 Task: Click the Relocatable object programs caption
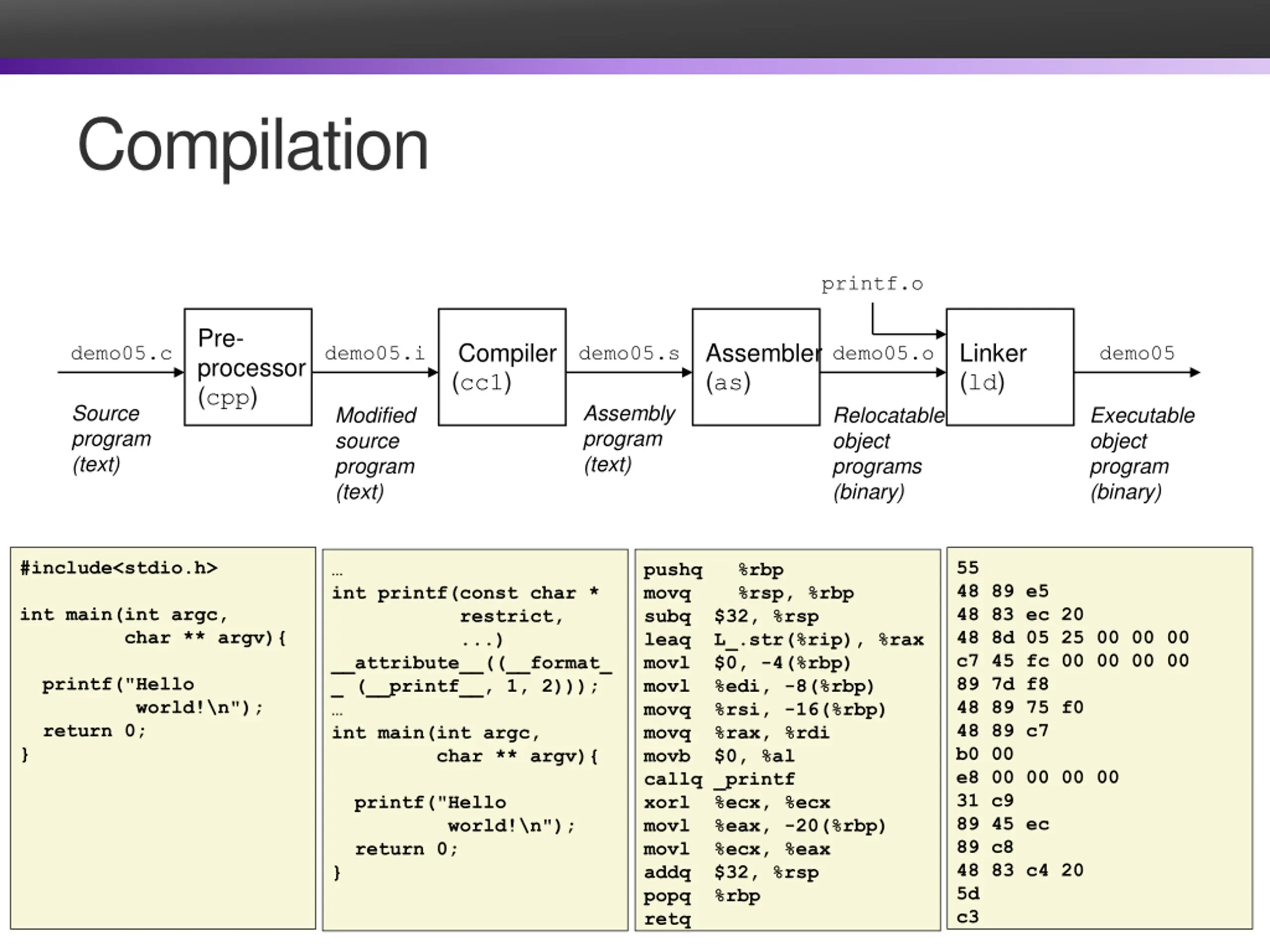click(x=888, y=453)
